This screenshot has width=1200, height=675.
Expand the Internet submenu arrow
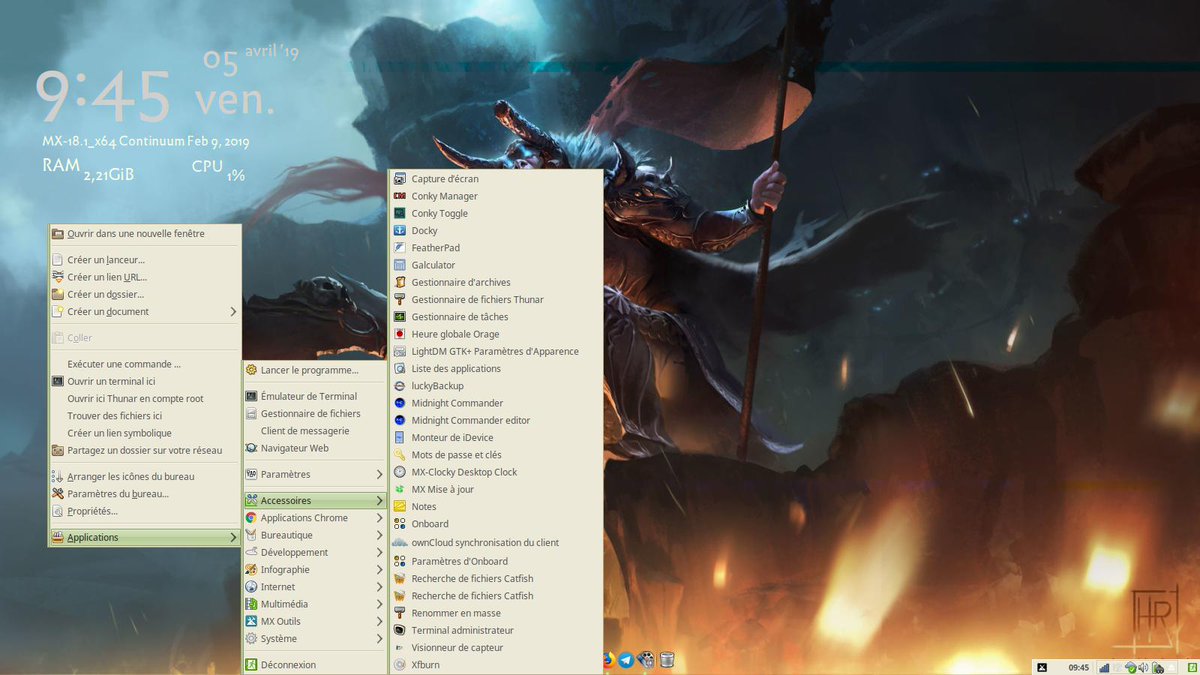pos(379,587)
